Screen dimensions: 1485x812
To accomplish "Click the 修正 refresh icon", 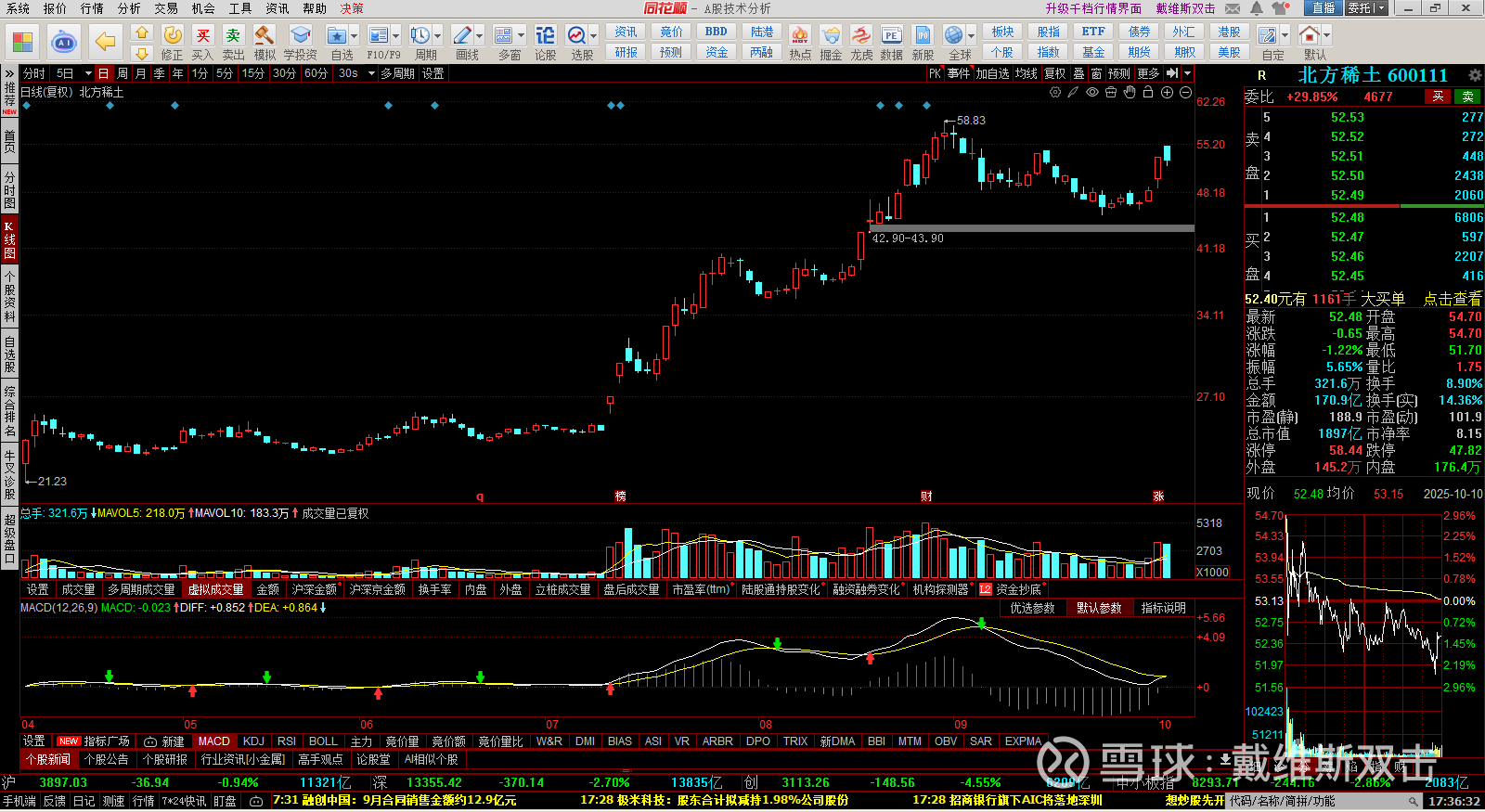I will [173, 35].
